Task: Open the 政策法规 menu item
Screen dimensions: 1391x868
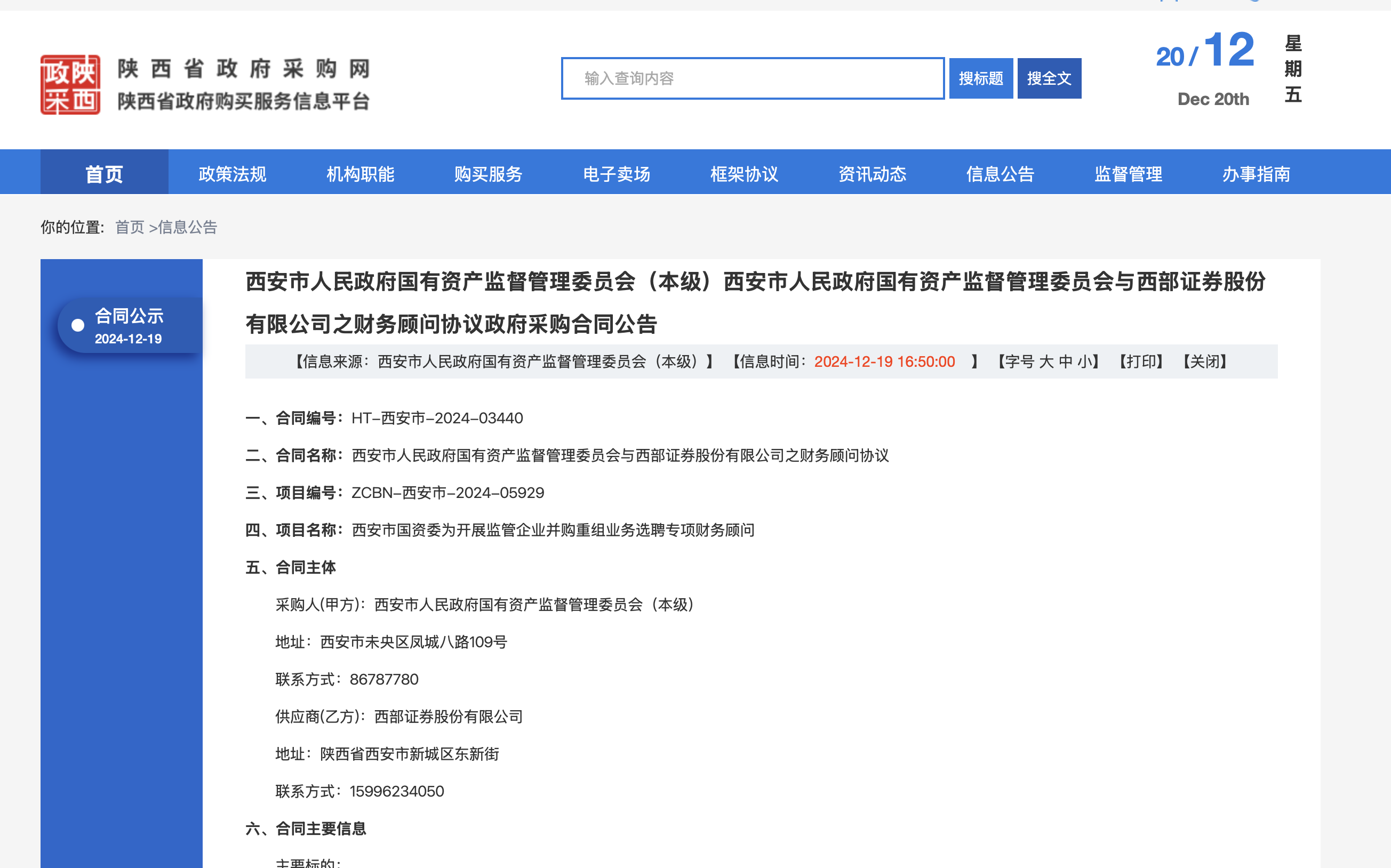Action: click(x=232, y=174)
